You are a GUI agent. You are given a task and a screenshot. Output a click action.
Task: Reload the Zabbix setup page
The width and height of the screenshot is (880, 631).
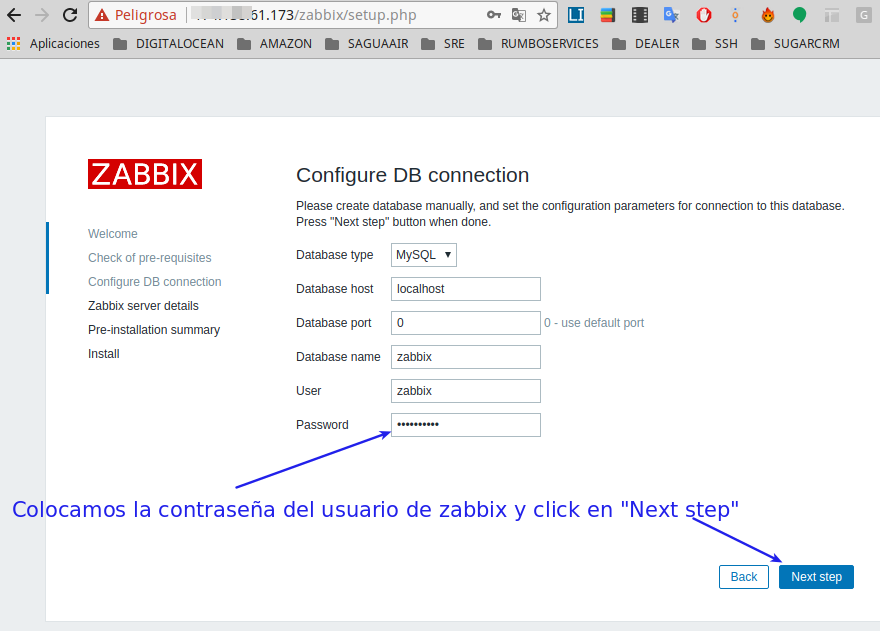click(70, 15)
